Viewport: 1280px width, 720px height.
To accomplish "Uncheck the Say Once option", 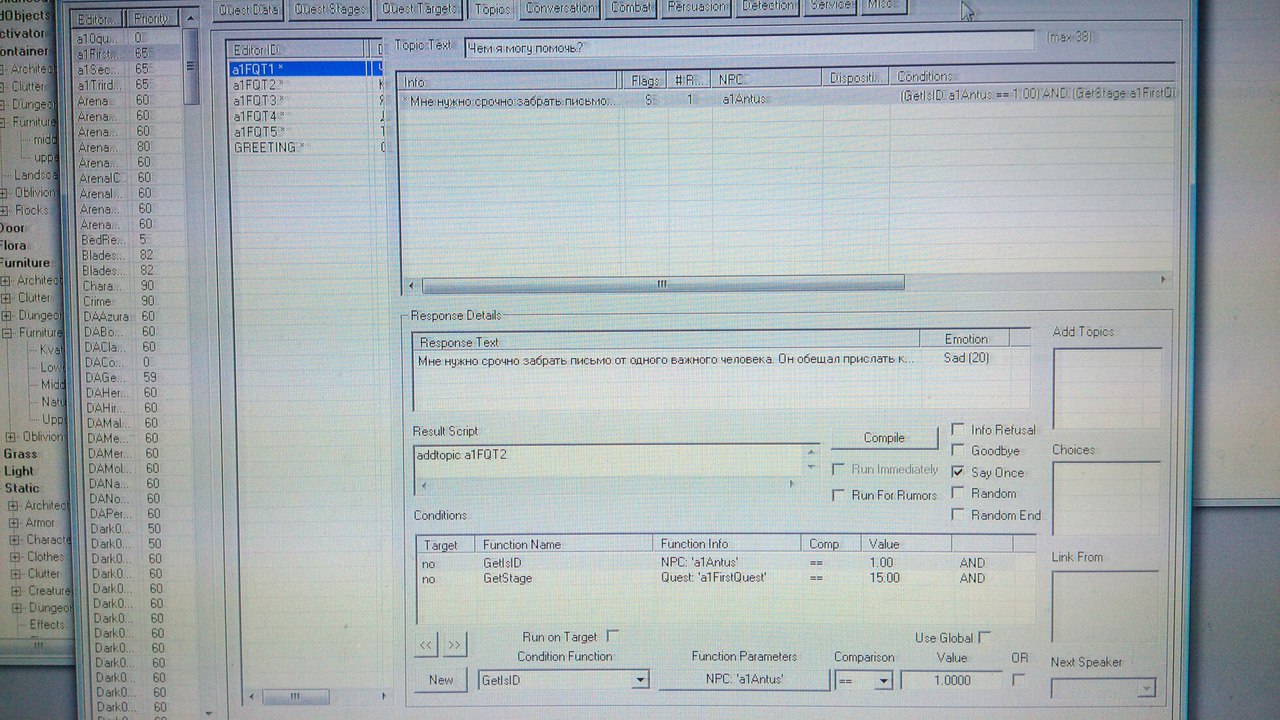I will pyautogui.click(x=958, y=471).
